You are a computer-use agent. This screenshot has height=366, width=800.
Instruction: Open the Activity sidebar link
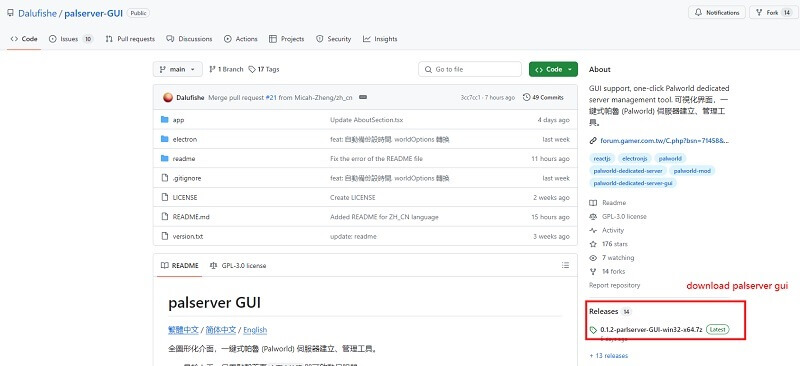(607, 230)
